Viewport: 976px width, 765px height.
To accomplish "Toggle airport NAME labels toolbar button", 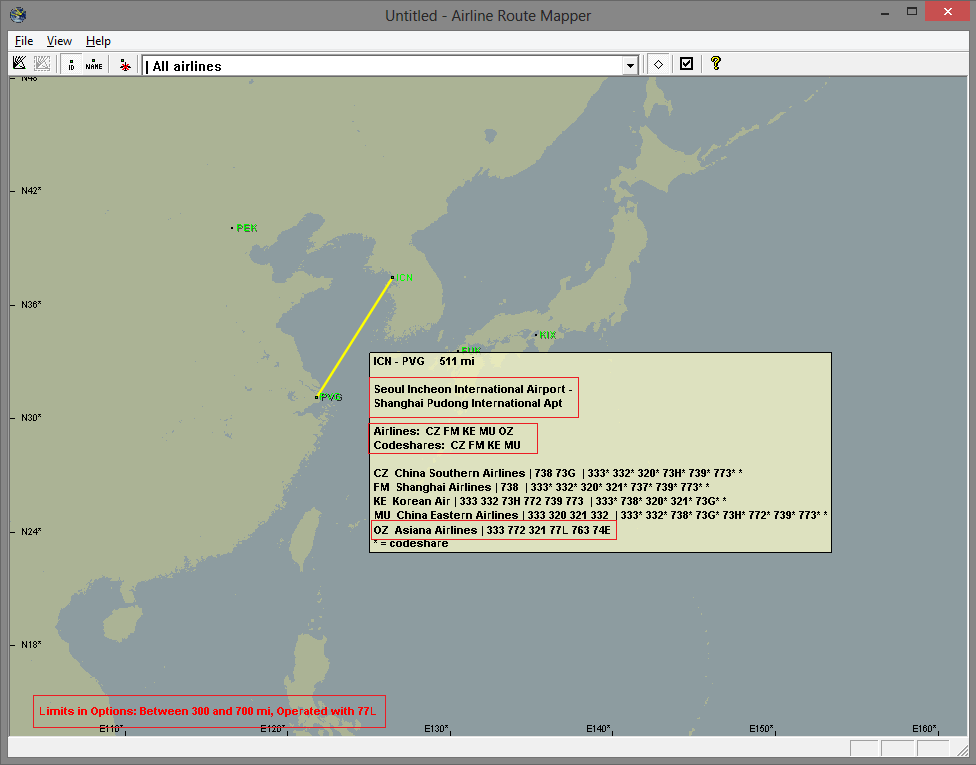I will click(x=94, y=63).
